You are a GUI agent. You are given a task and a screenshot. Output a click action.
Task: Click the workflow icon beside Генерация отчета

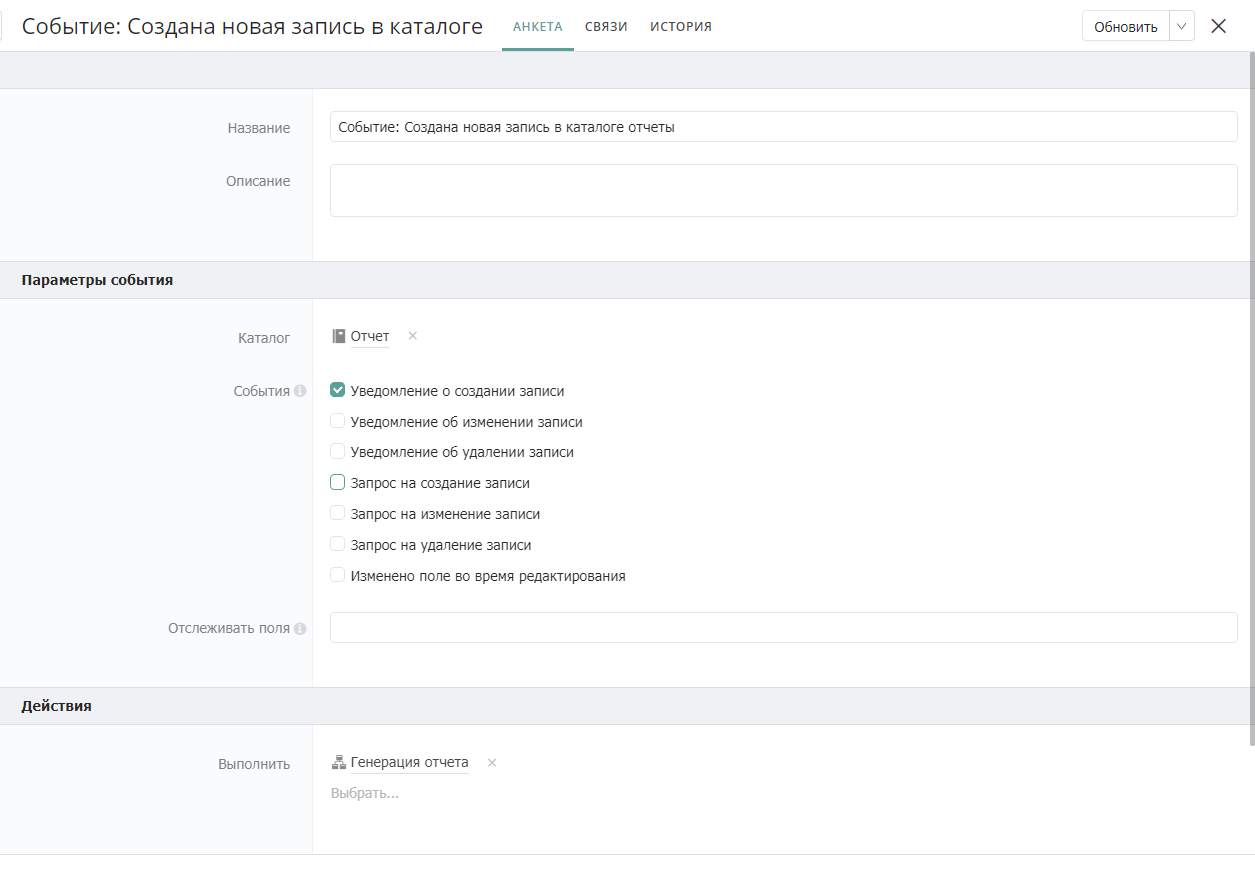coord(338,763)
